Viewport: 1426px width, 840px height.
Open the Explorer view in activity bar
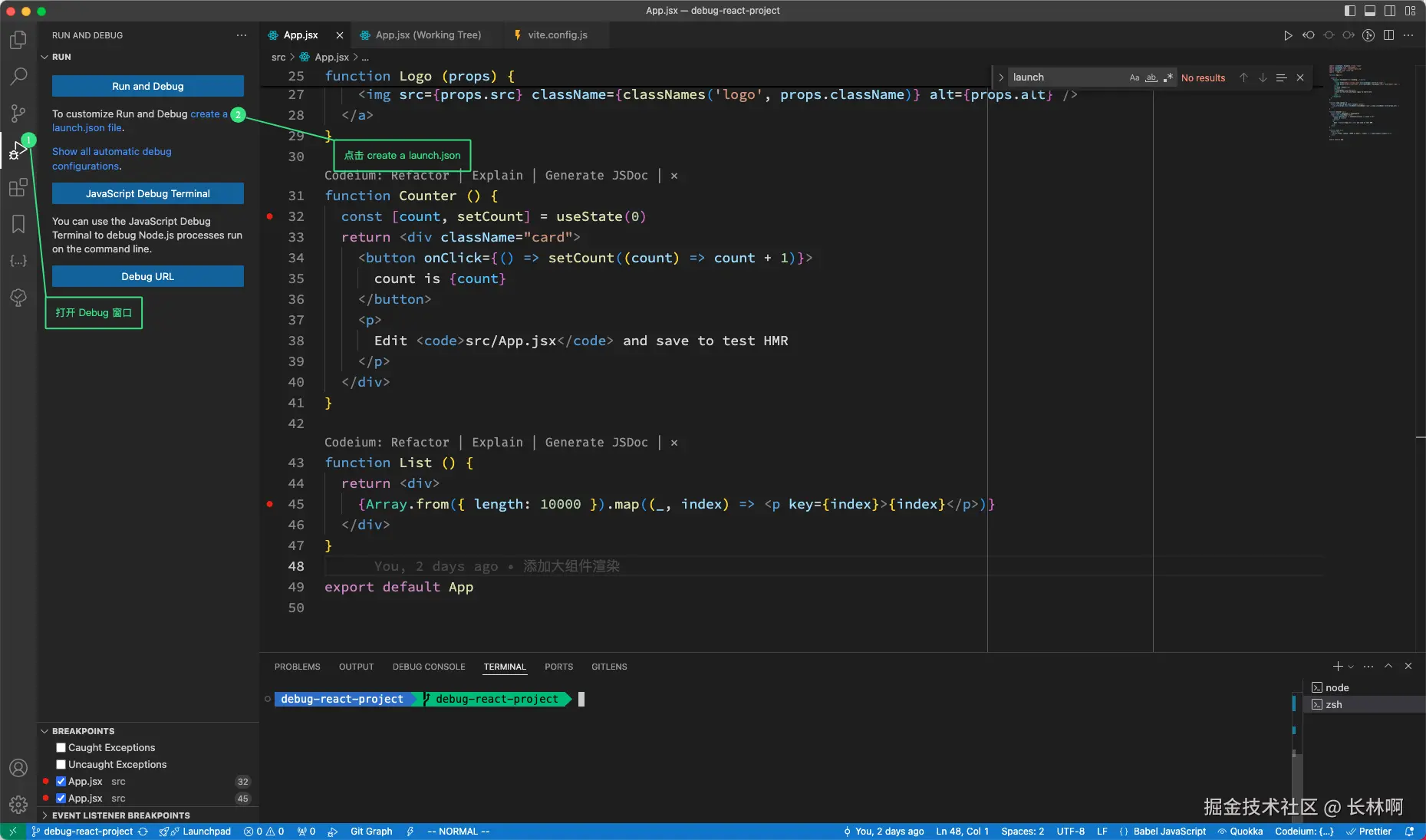pyautogui.click(x=18, y=40)
